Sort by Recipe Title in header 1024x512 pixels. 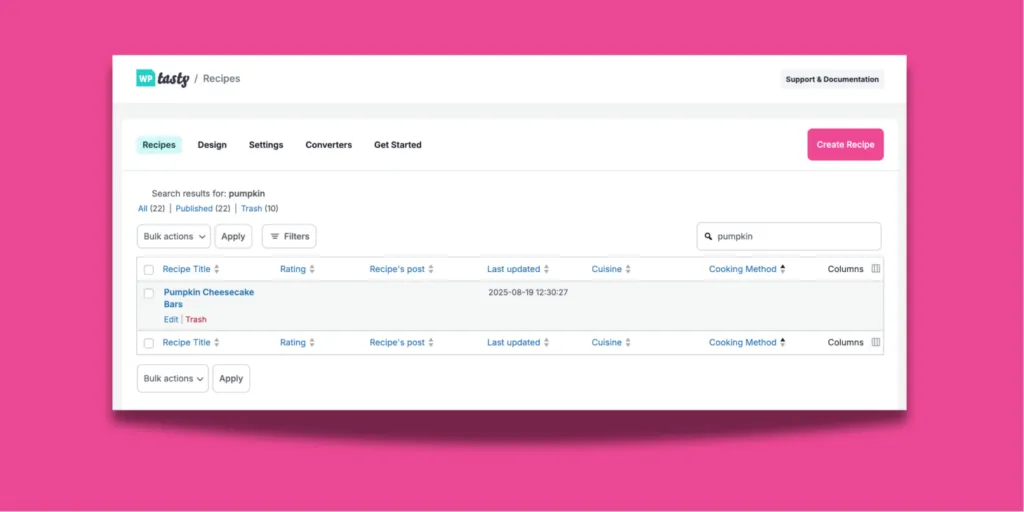[187, 269]
